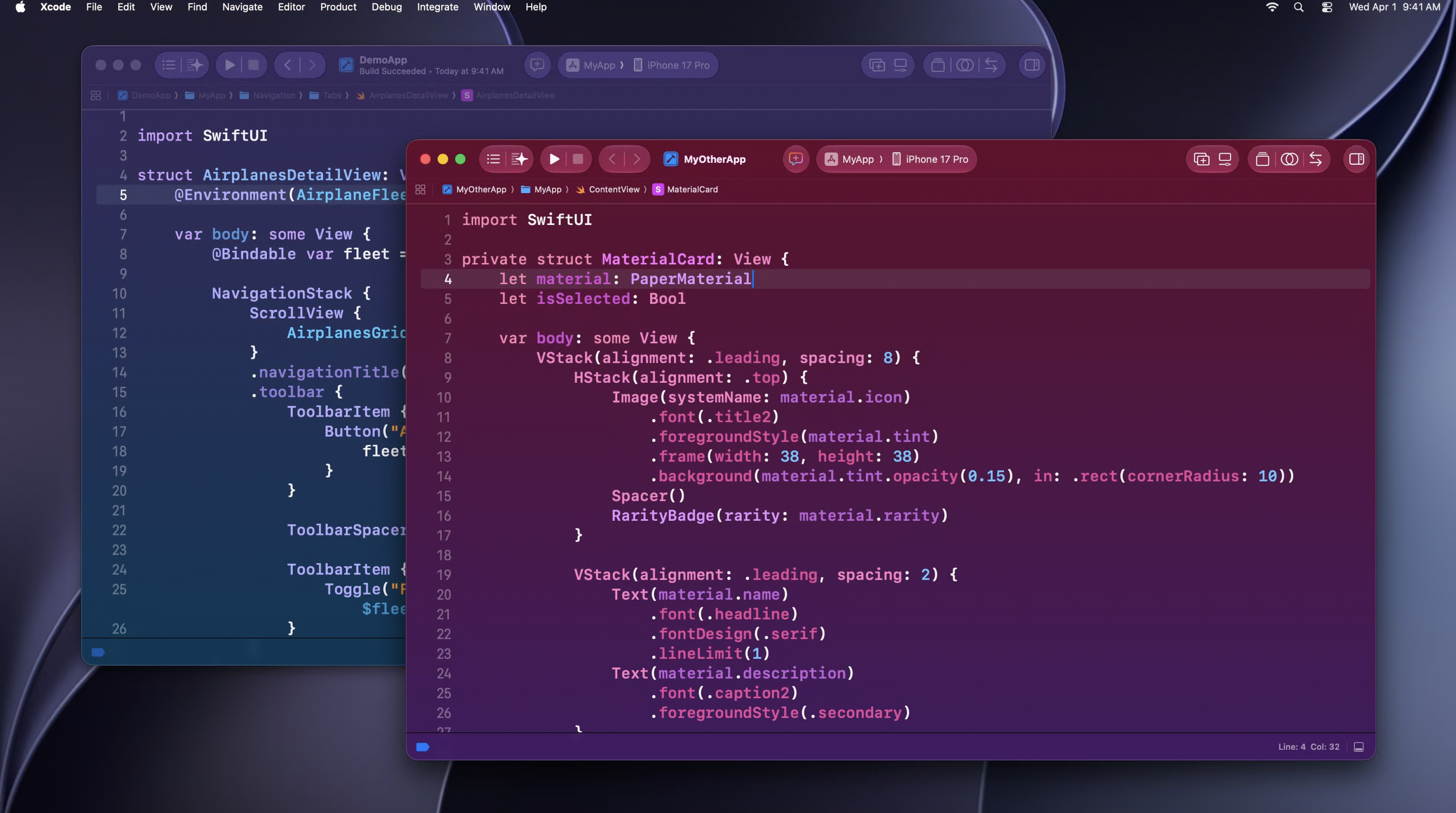The image size is (1456, 813).
Task: Open related items grid in MyOtherApp jump bar
Action: pyautogui.click(x=420, y=190)
